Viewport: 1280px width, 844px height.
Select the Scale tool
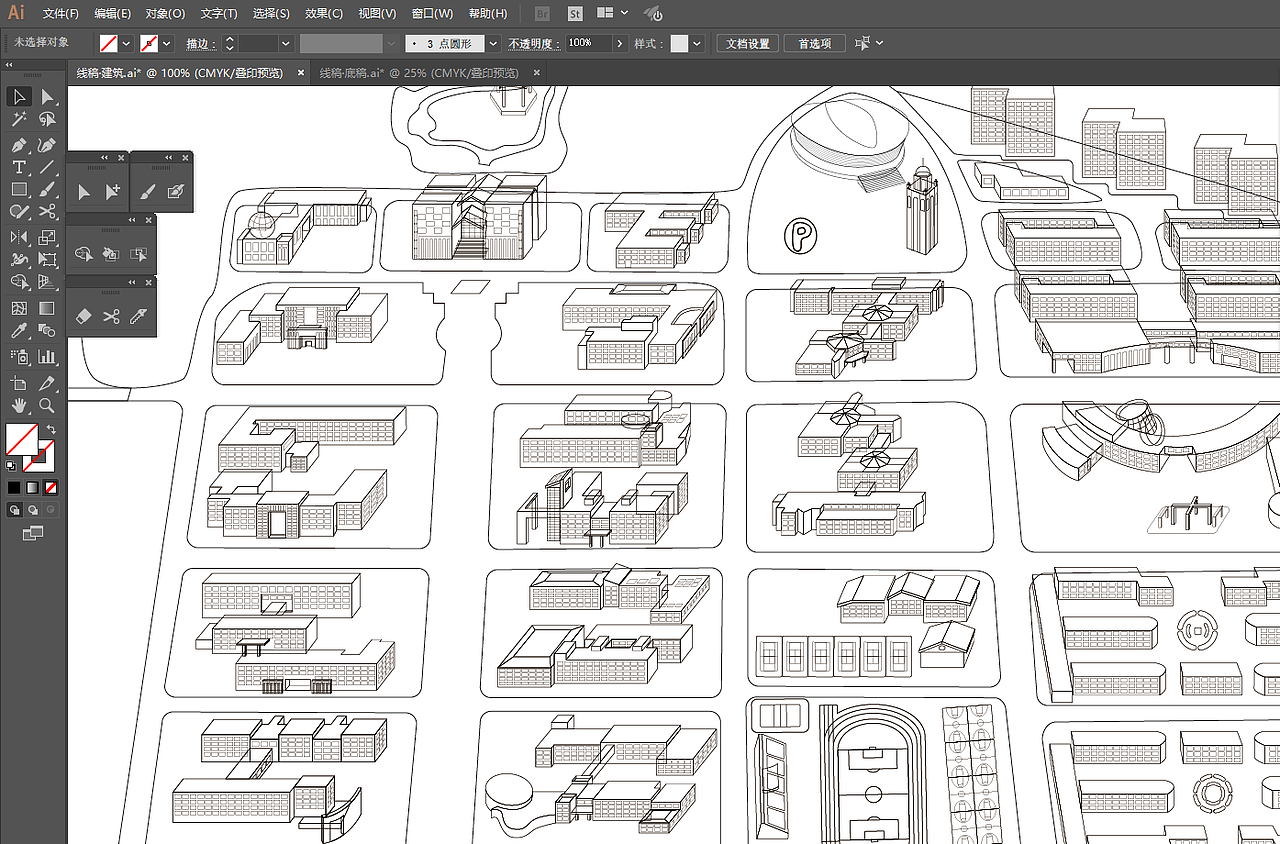(47, 237)
